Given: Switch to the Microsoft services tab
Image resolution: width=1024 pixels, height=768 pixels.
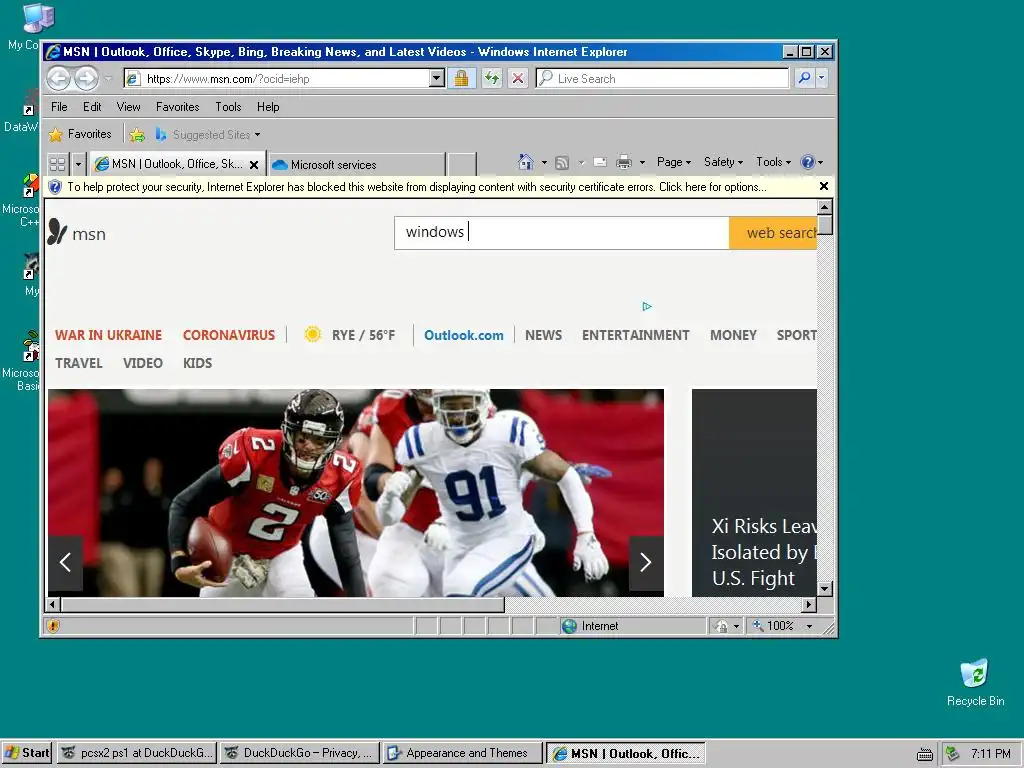Looking at the screenshot, I should [x=356, y=165].
